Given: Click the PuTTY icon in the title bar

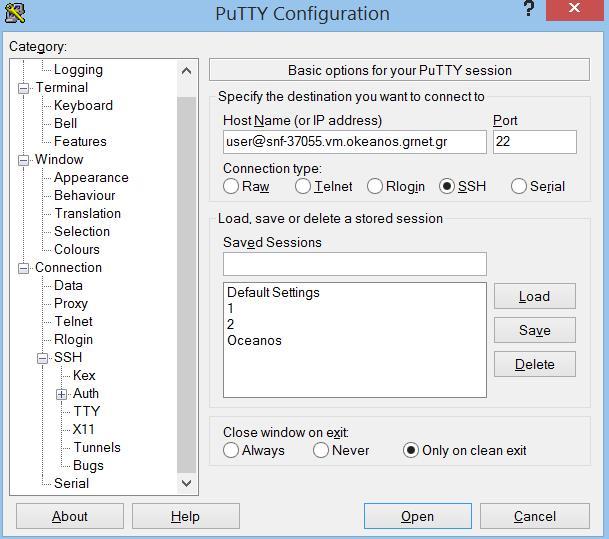Looking at the screenshot, I should click(x=14, y=12).
